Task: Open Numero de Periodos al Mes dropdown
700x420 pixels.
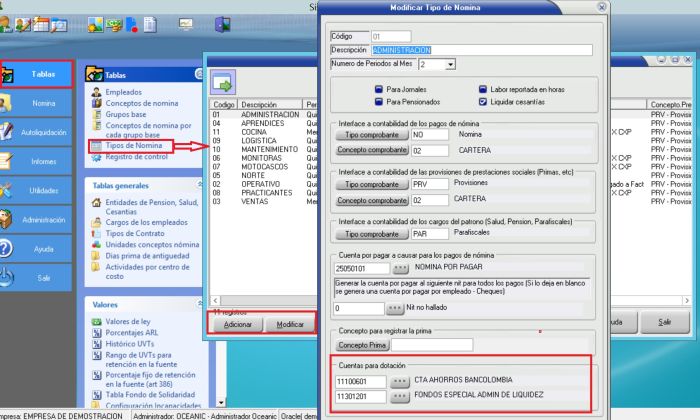Action: pyautogui.click(x=451, y=64)
